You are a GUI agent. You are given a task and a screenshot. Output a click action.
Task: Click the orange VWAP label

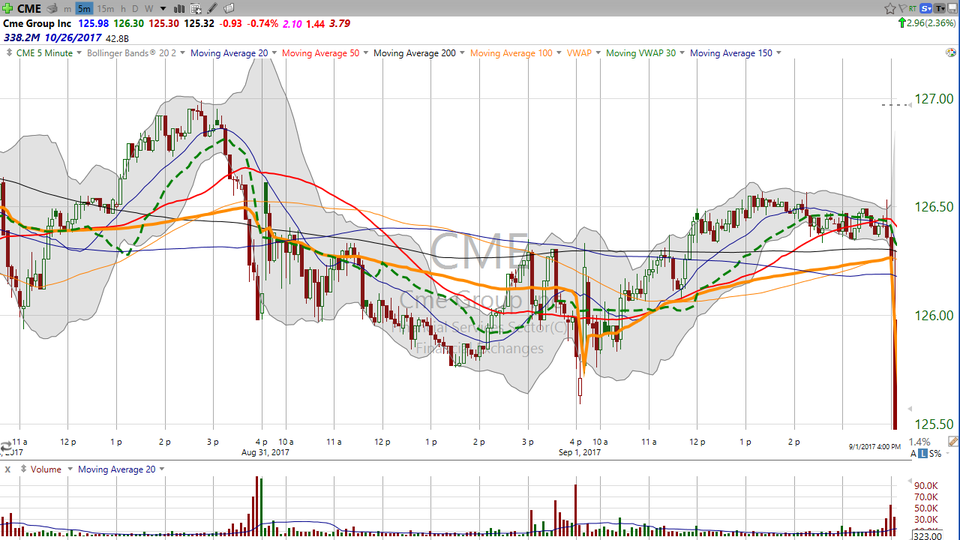tap(579, 53)
